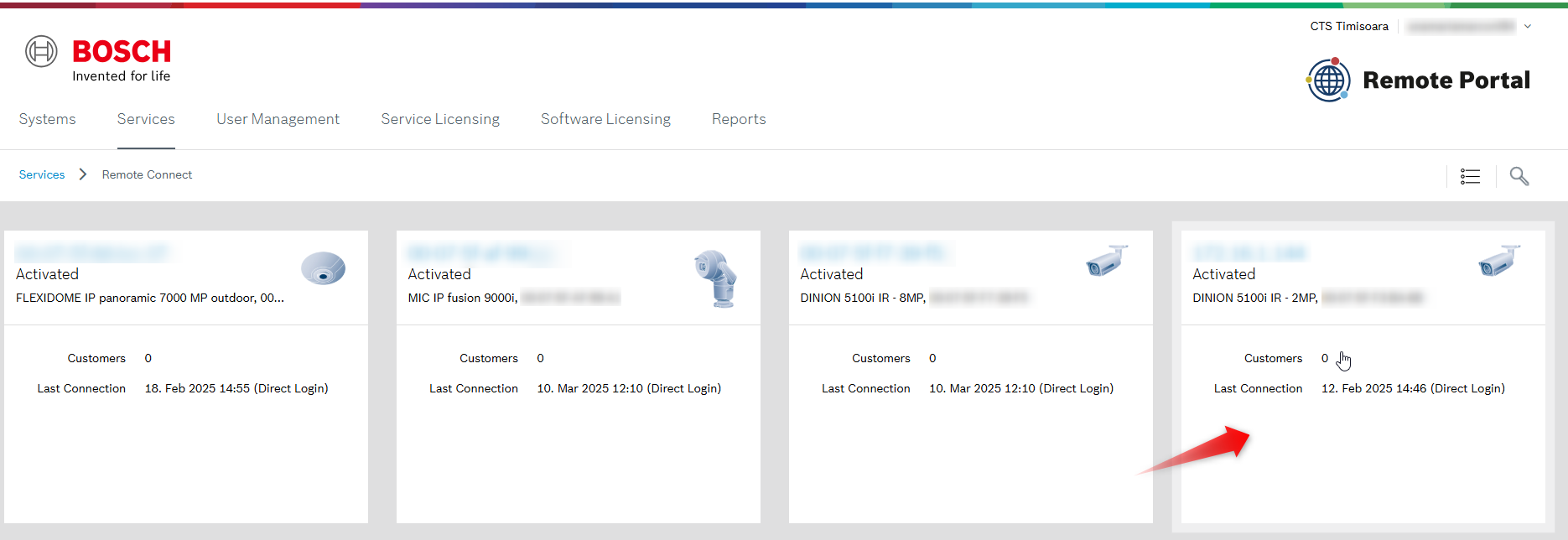Select MIC IP fusion 9000i device name
This screenshot has height=540, width=1568.
pyautogui.click(x=462, y=298)
